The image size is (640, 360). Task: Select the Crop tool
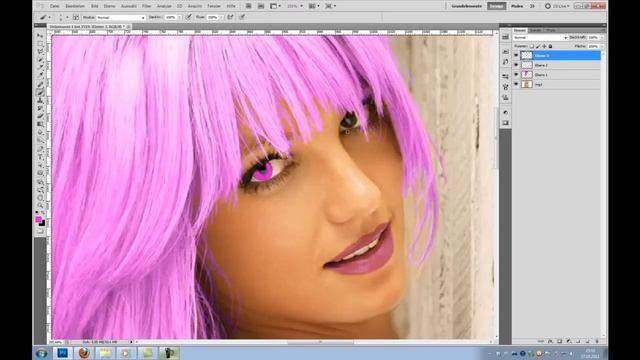(x=40, y=68)
